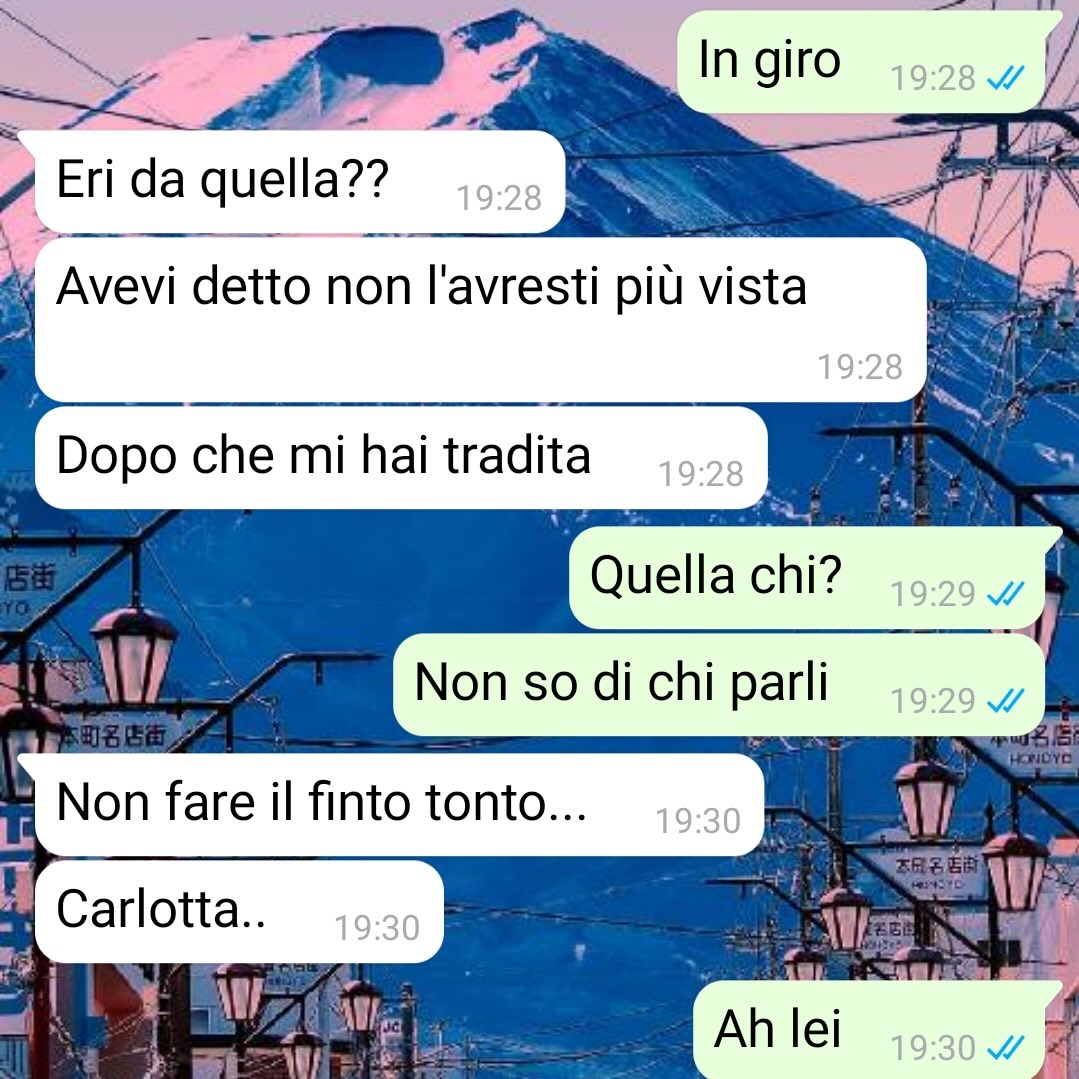Screen dimensions: 1079x1079
Task: Tap the message 'Avevi detto non l'avresti più vista'
Action: (480, 319)
